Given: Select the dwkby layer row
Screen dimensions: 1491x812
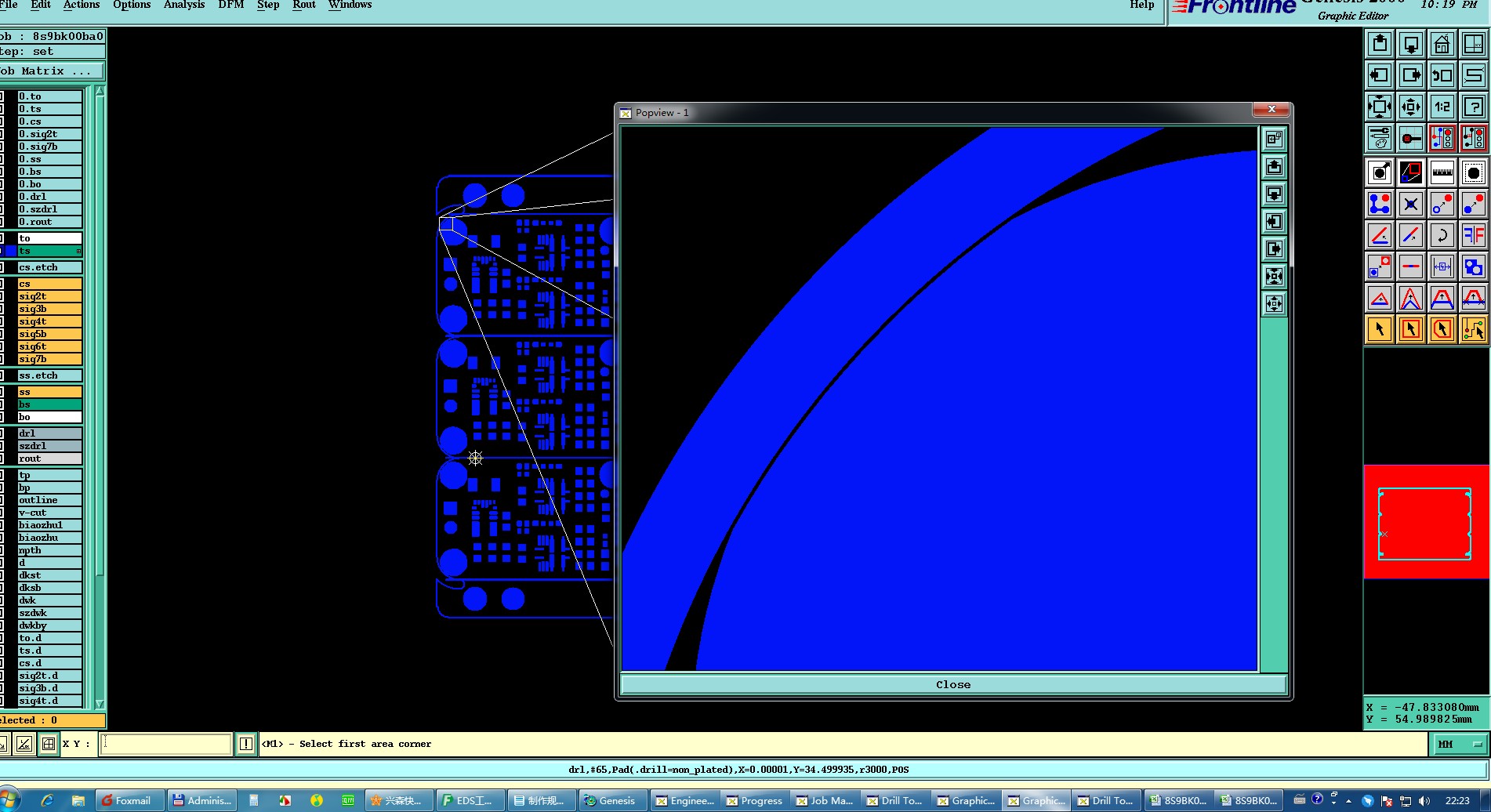Looking at the screenshot, I should pos(49,625).
